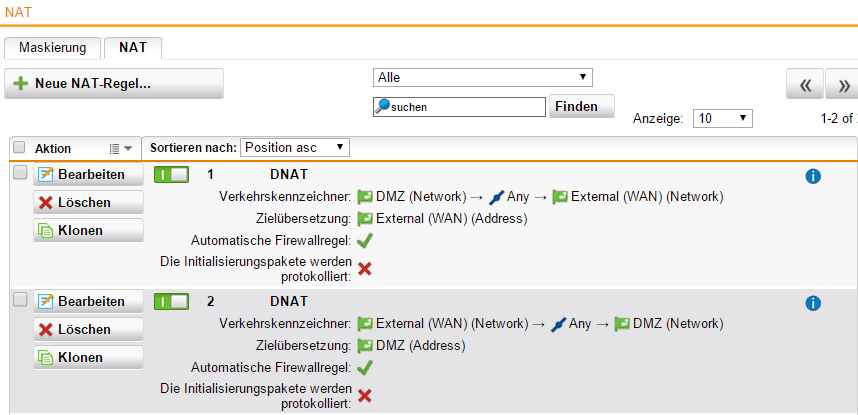Go to previous page with double-left arrow

click(x=805, y=85)
